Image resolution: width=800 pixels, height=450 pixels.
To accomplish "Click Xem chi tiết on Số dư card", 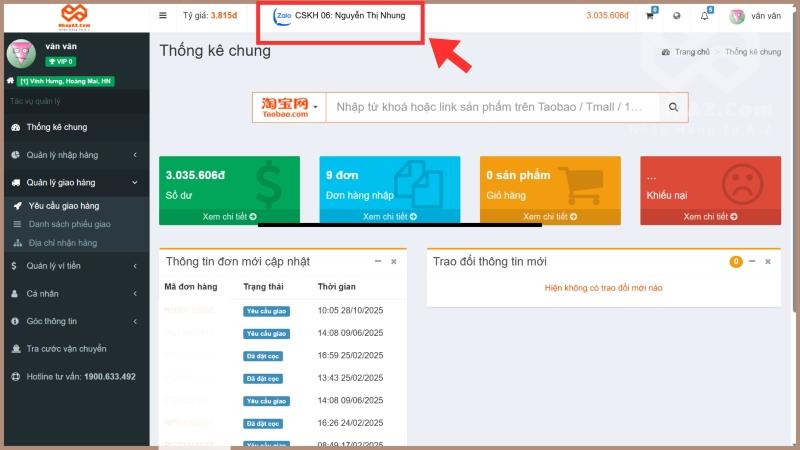I will [229, 216].
